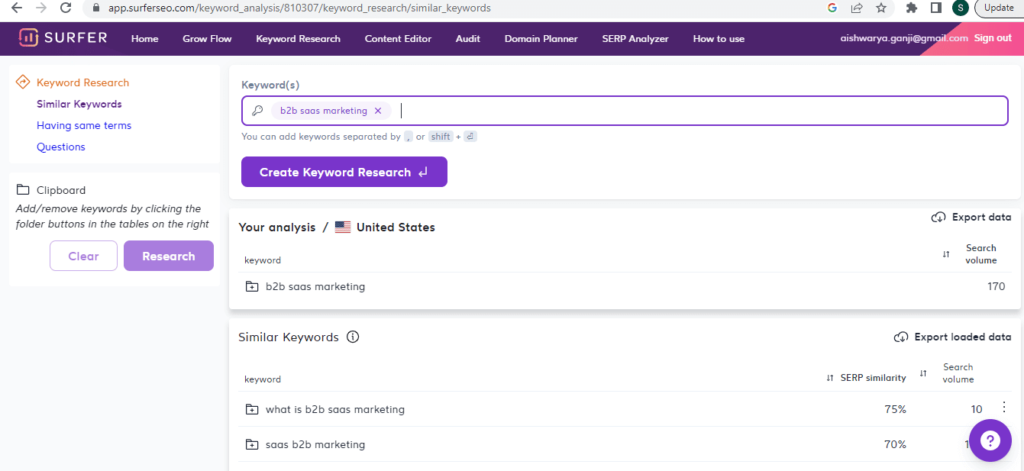Viewport: 1024px width, 471px height.
Task: Click the share page icon
Action: (x=856, y=8)
